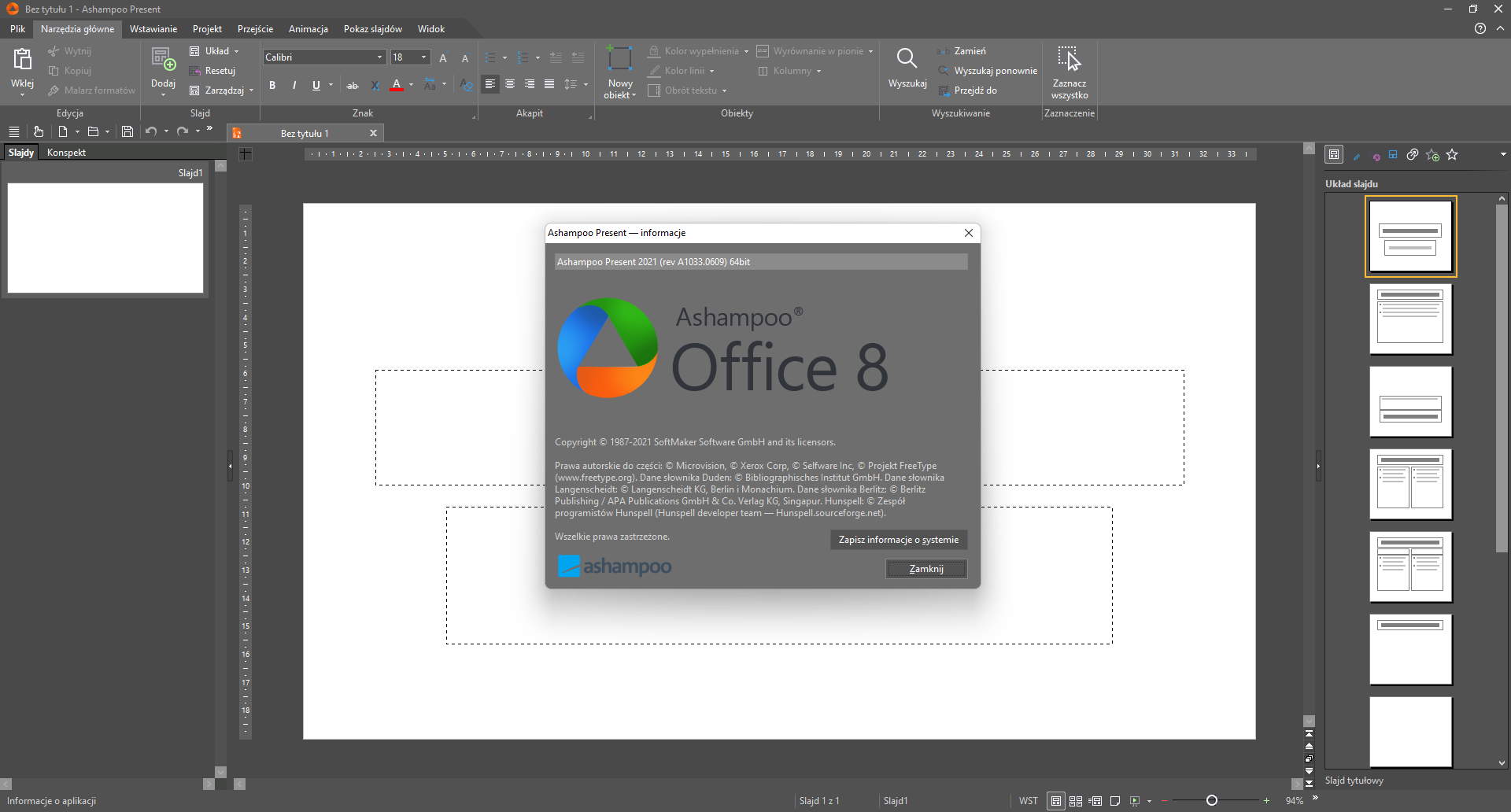The width and height of the screenshot is (1511, 812).
Task: Click Zapisz informacje o systemie button
Action: (x=899, y=540)
